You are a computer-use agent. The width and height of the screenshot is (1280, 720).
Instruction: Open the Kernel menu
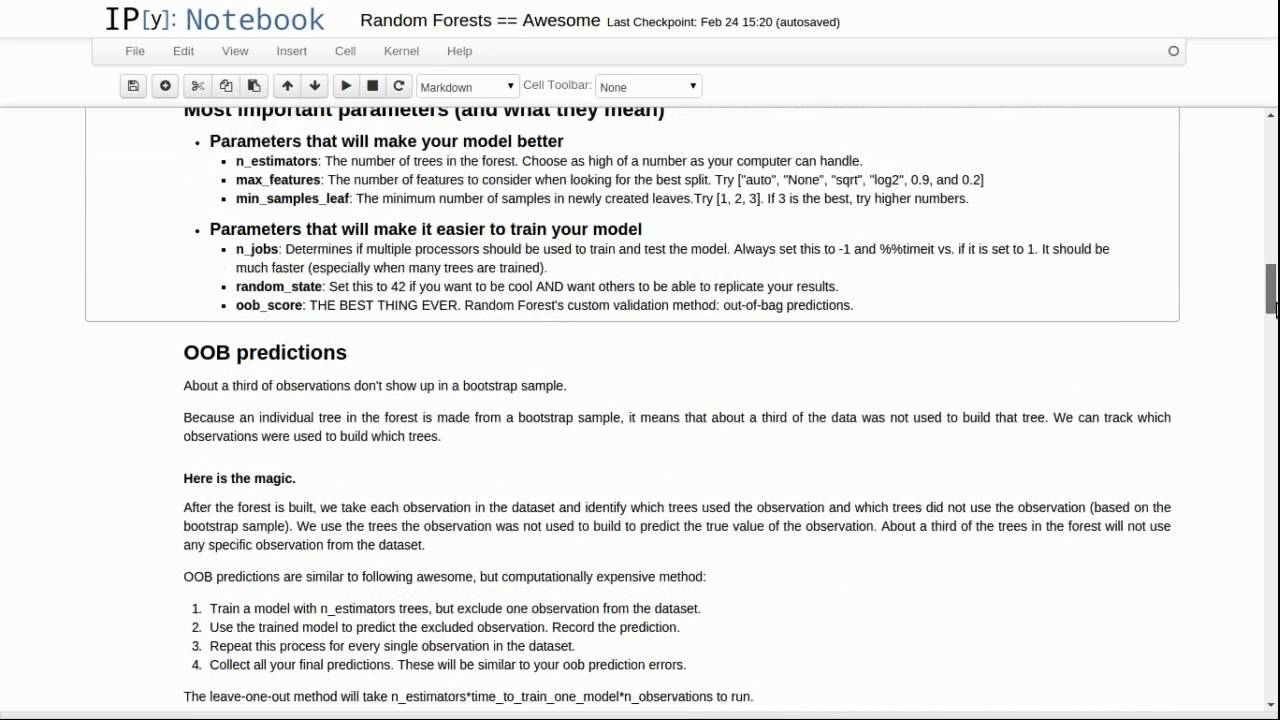401,51
